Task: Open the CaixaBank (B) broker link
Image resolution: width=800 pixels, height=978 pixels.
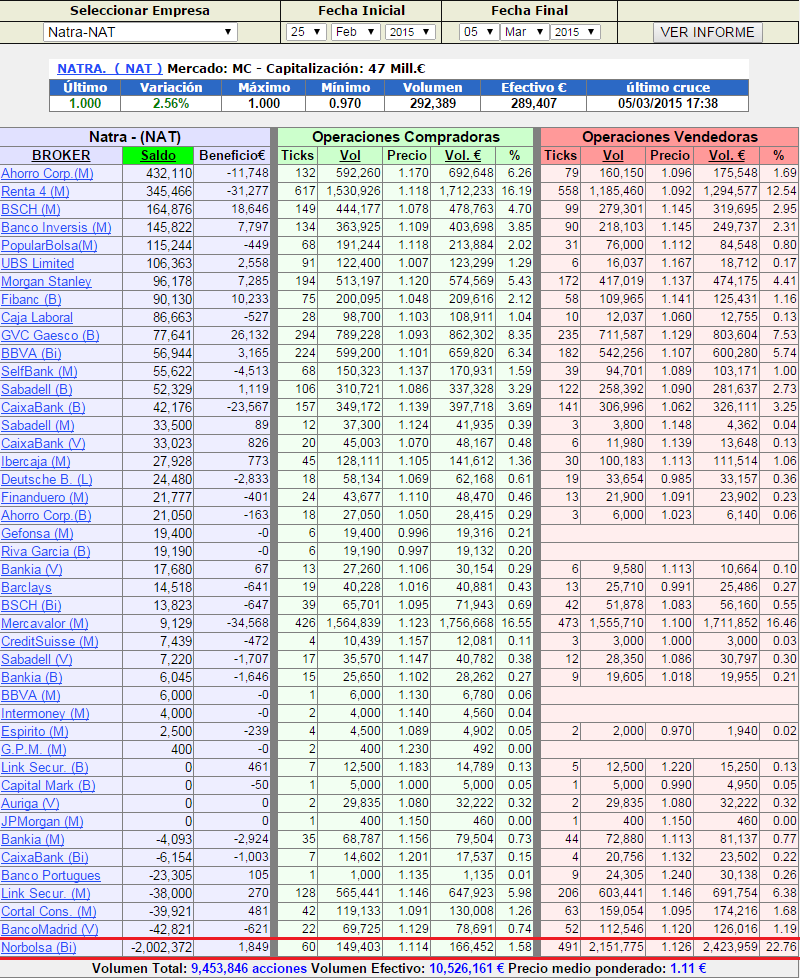Action: [43, 408]
